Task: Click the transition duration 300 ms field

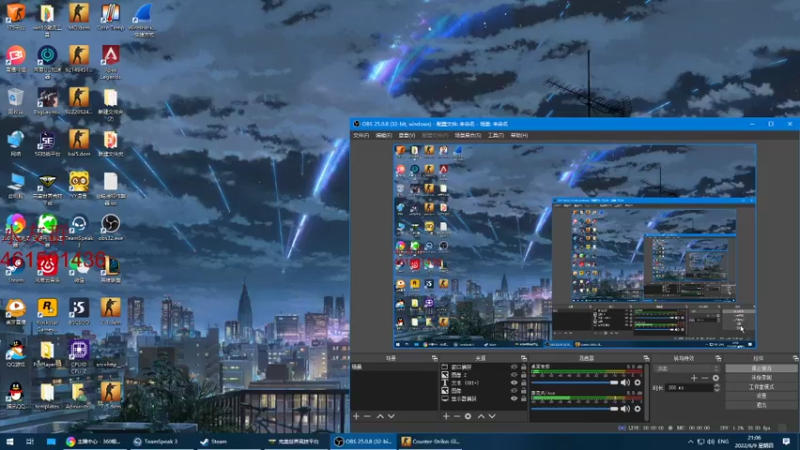Action: [x=689, y=388]
